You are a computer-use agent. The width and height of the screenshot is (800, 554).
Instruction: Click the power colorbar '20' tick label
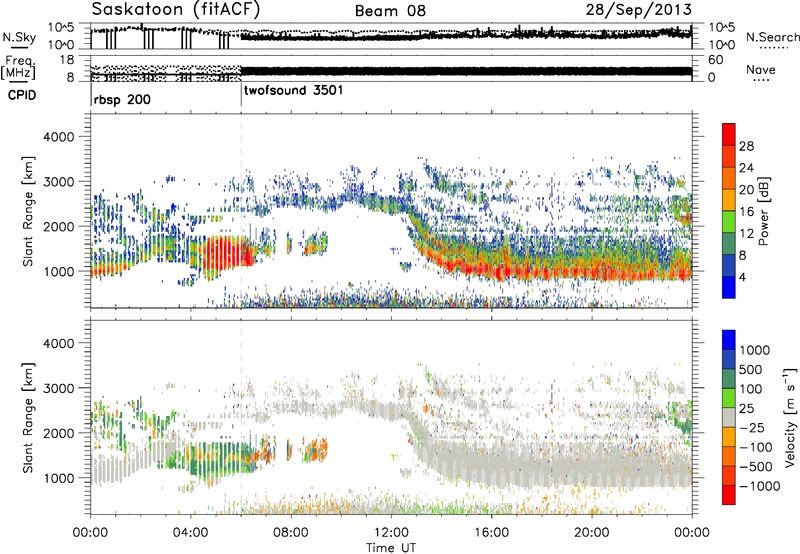point(746,190)
